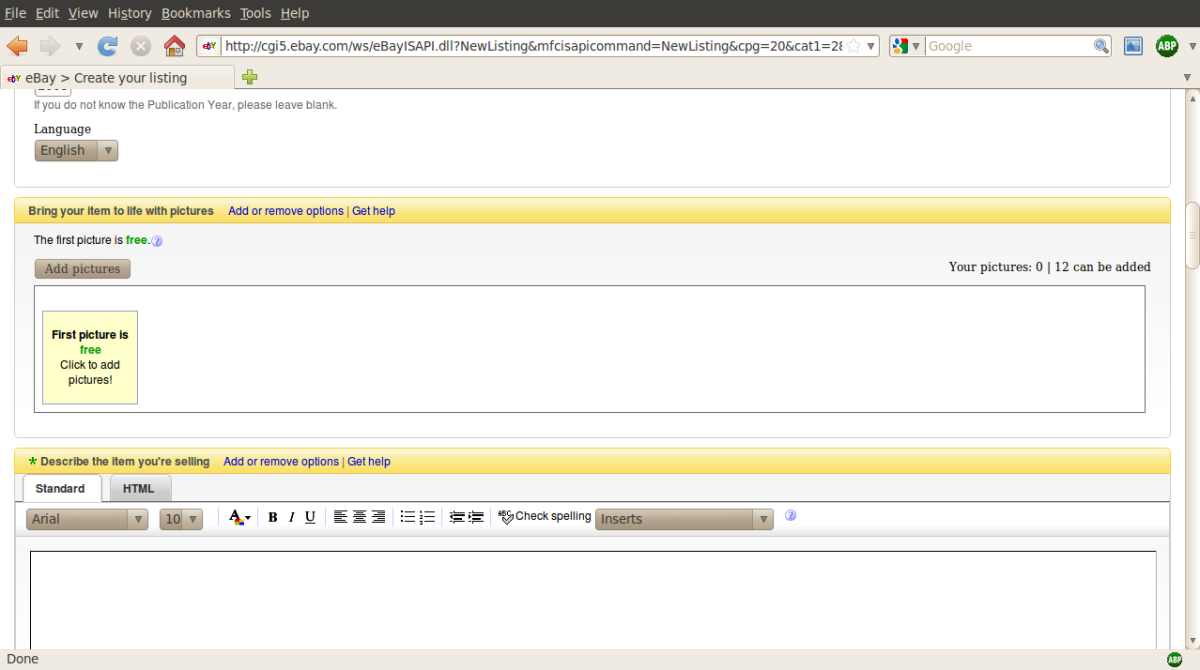Open the text color picker
Viewport: 1200px width, 670px height.
(239, 517)
